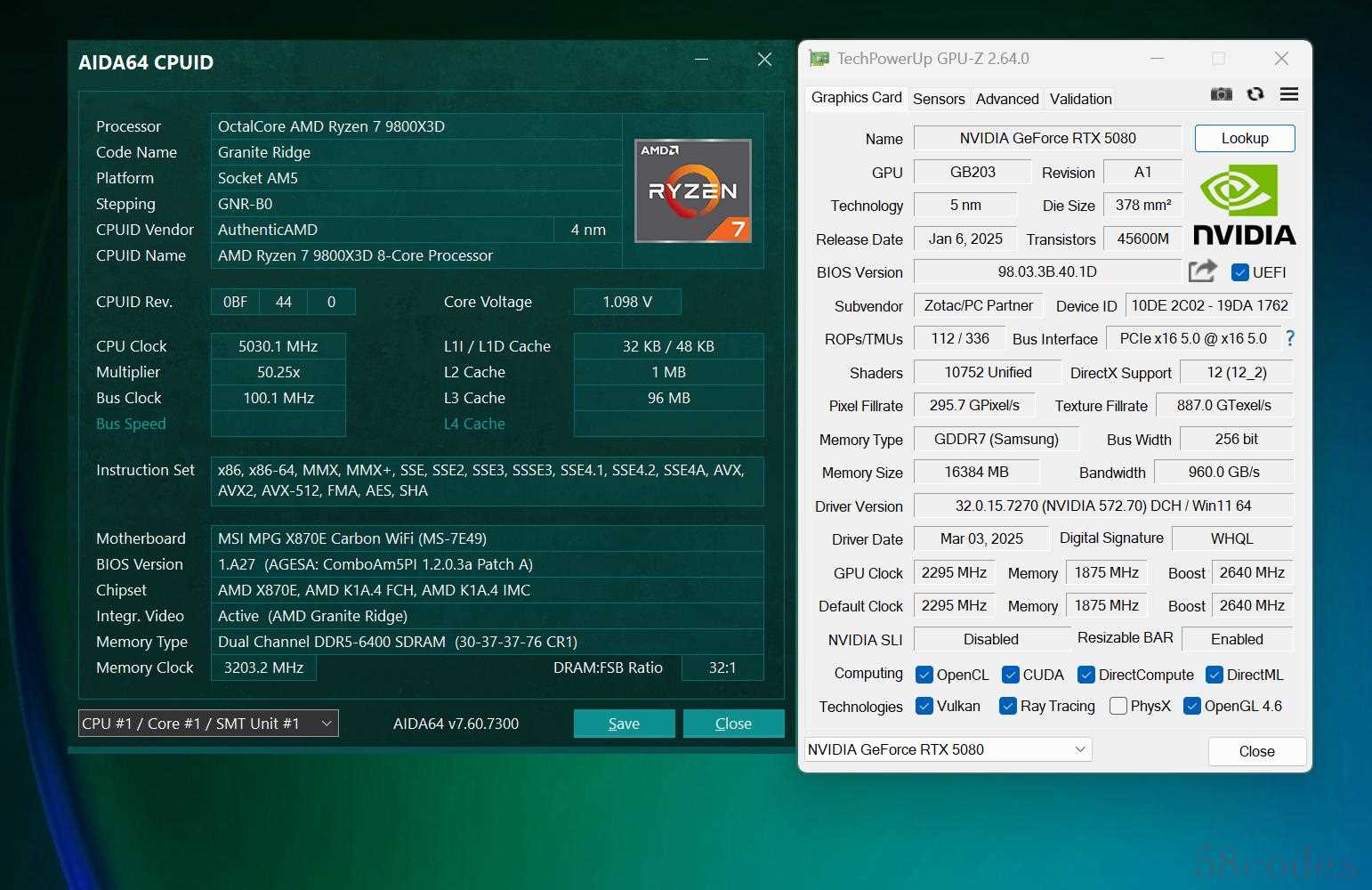Viewport: 1372px width, 890px height.
Task: Click the BIOS export share icon
Action: click(1202, 271)
